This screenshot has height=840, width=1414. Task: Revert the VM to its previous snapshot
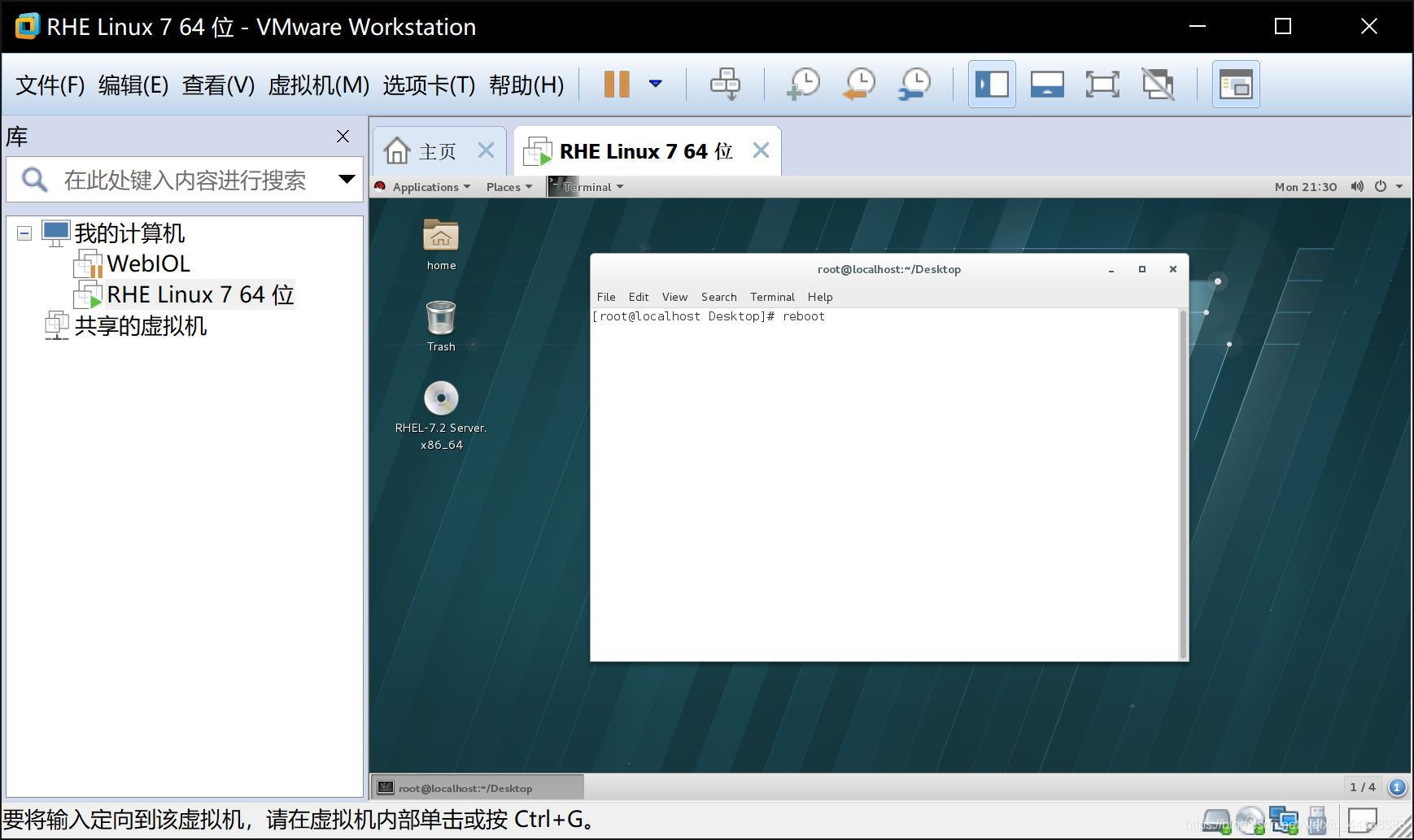859,84
